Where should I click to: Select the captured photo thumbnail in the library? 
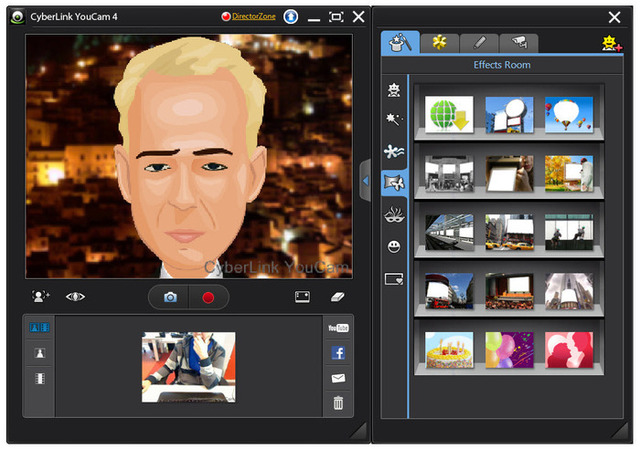point(189,367)
